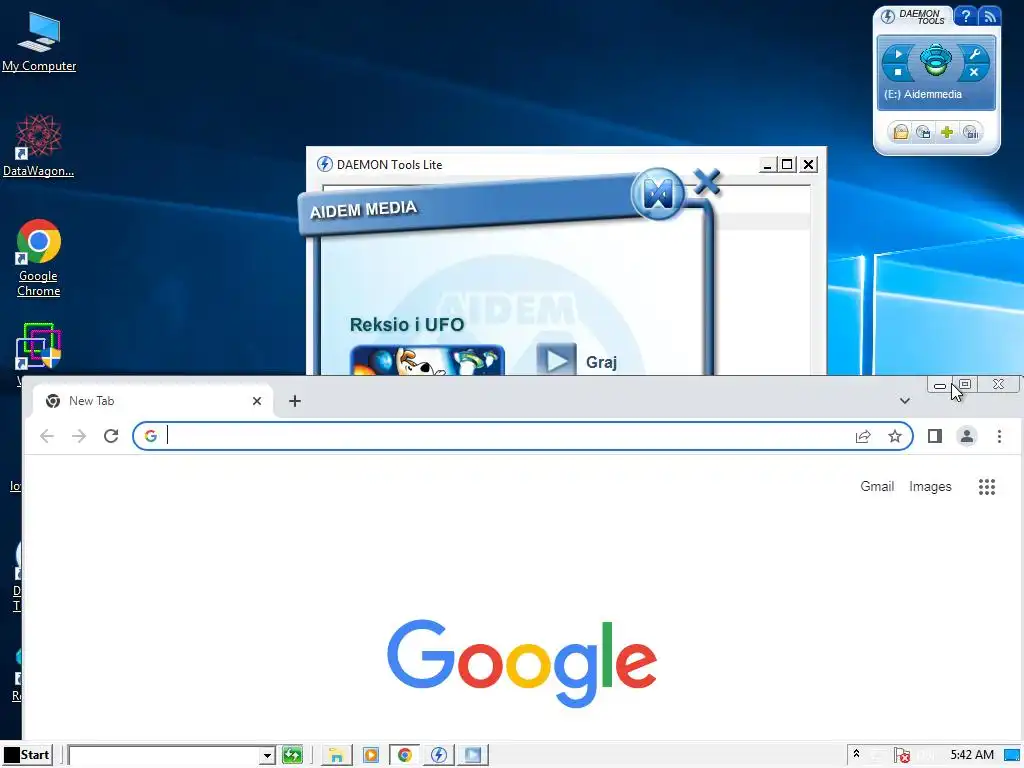Select the (E:) Aidemmedia drive label
The image size is (1024, 768).
pos(923,94)
